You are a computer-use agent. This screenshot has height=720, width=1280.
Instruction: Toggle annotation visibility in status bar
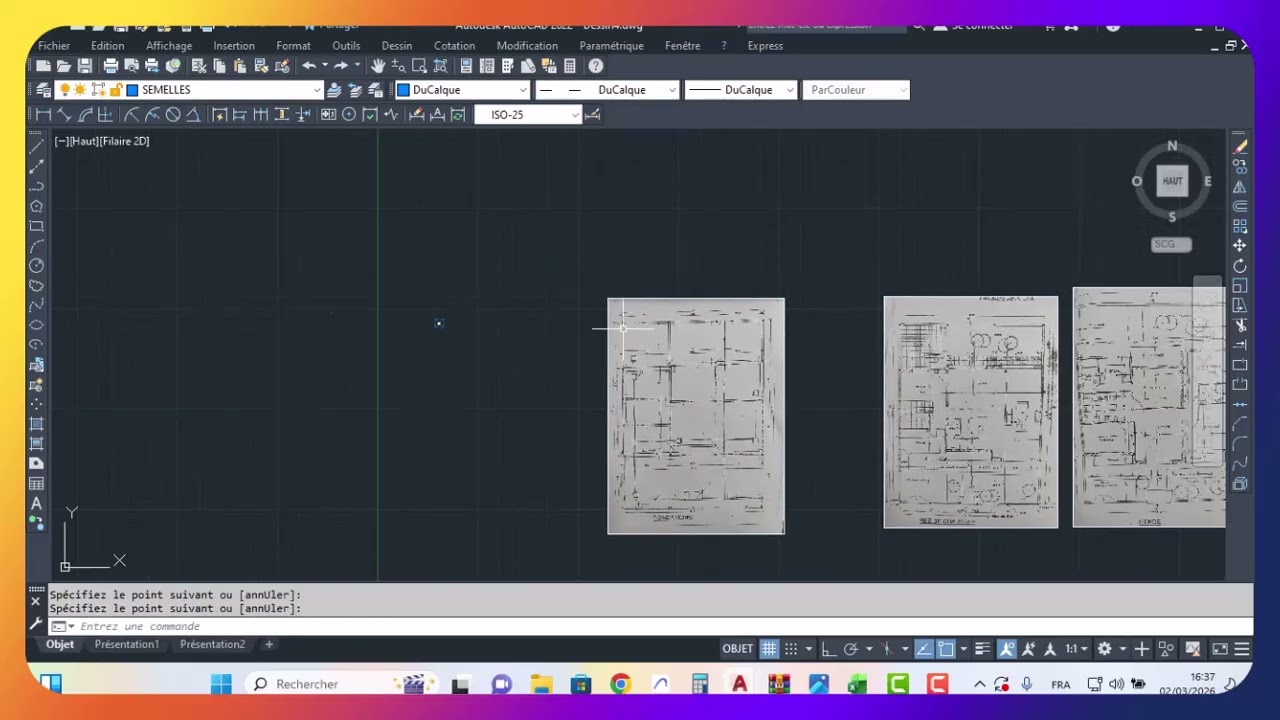coord(1007,649)
